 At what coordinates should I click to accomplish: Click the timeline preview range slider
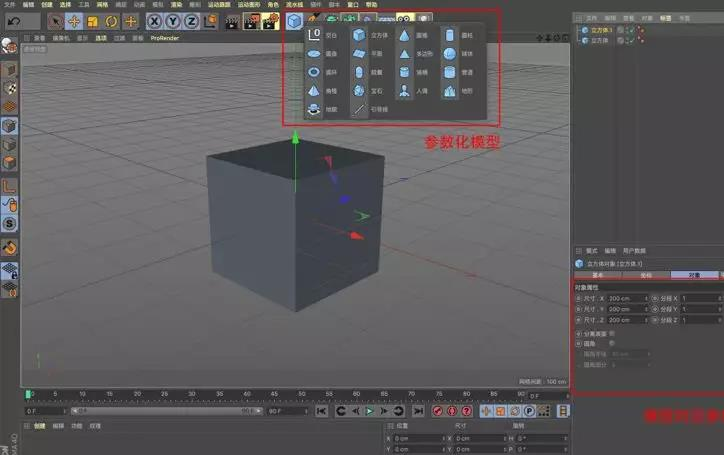coord(167,411)
